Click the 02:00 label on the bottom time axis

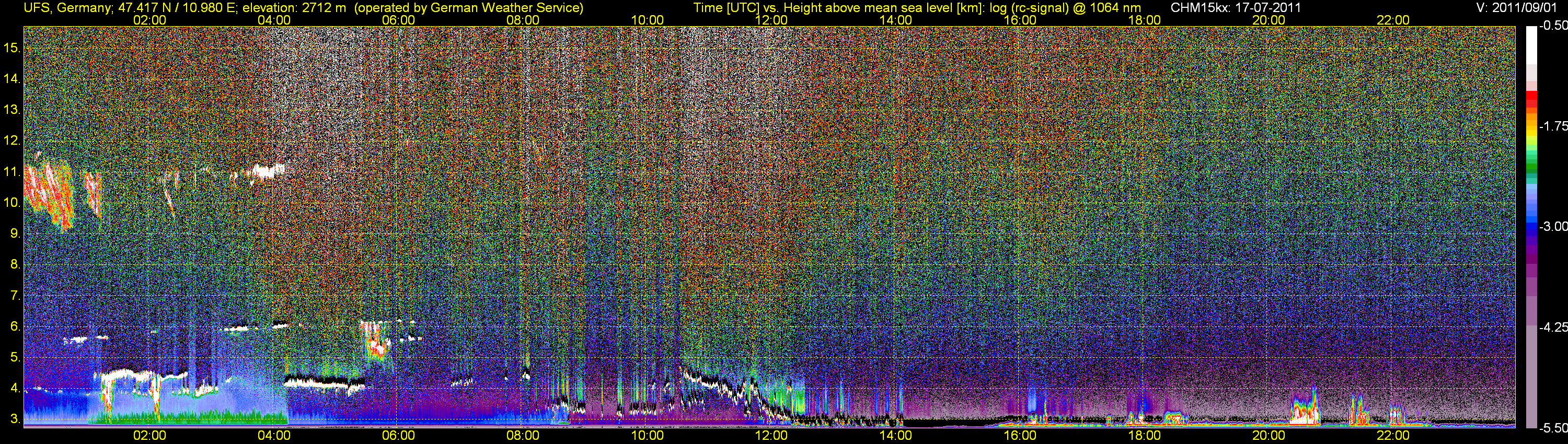click(x=149, y=436)
